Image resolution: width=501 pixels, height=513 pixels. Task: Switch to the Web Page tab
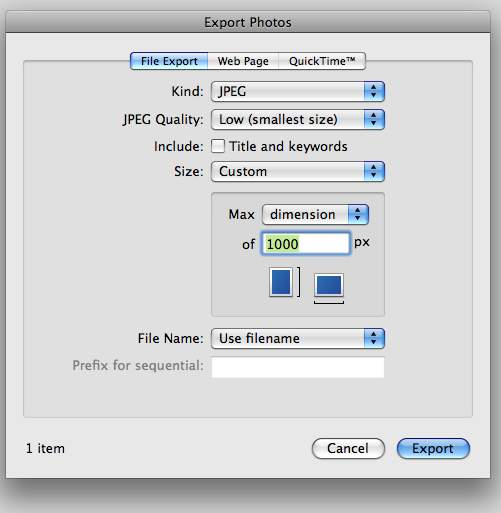(243, 61)
